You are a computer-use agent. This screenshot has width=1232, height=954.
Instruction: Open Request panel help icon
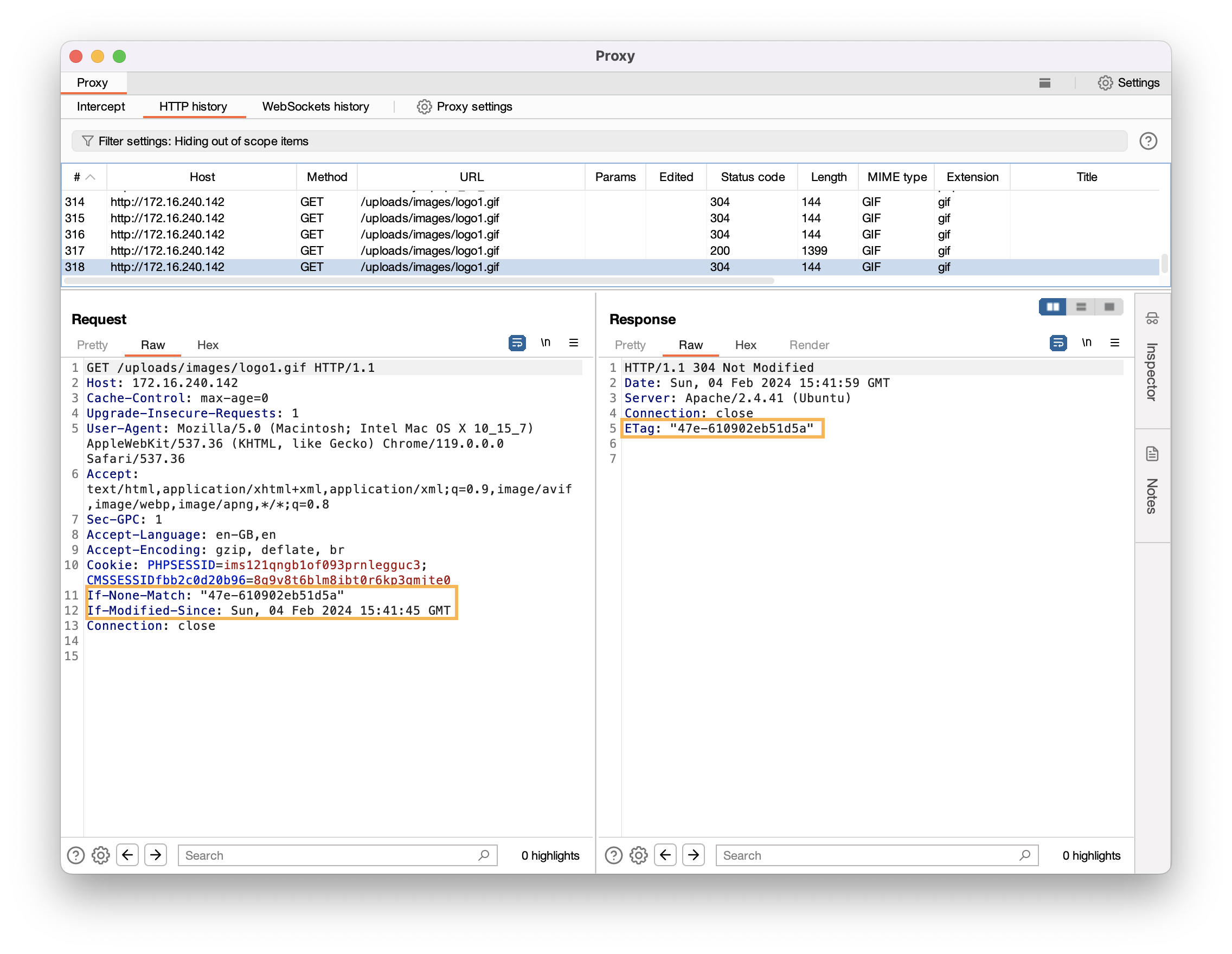click(x=75, y=855)
